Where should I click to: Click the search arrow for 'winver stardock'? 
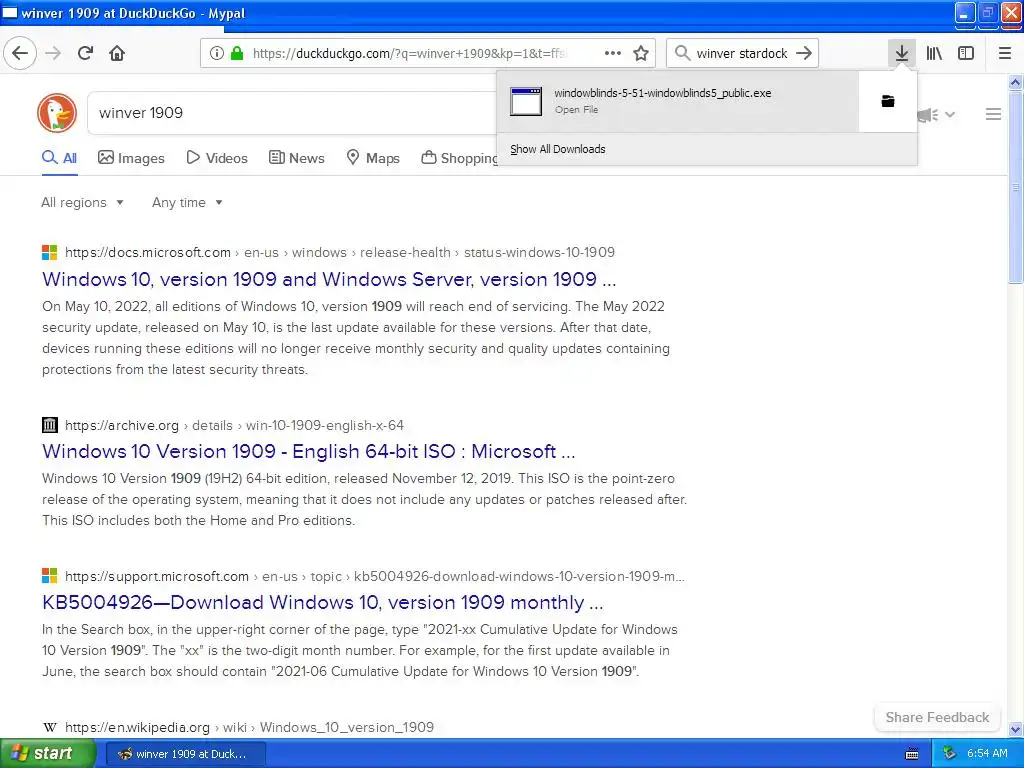coord(804,53)
